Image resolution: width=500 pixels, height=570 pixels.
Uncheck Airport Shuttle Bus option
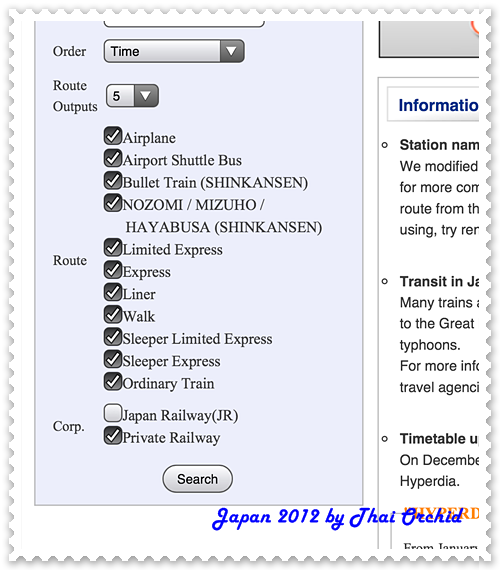tap(113, 158)
